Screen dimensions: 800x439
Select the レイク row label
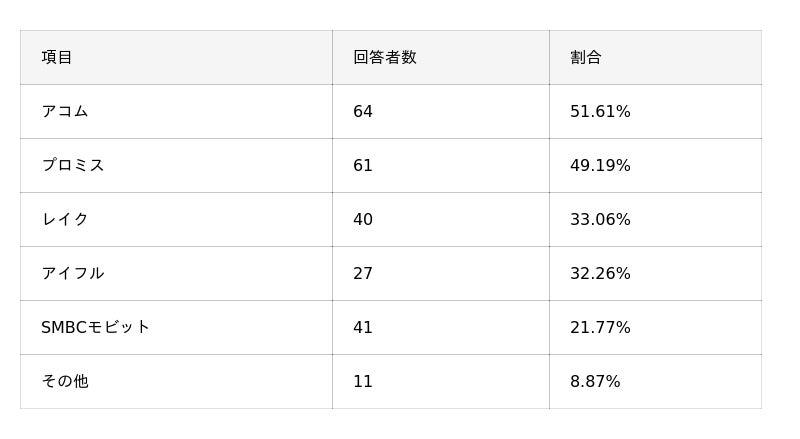[65, 220]
